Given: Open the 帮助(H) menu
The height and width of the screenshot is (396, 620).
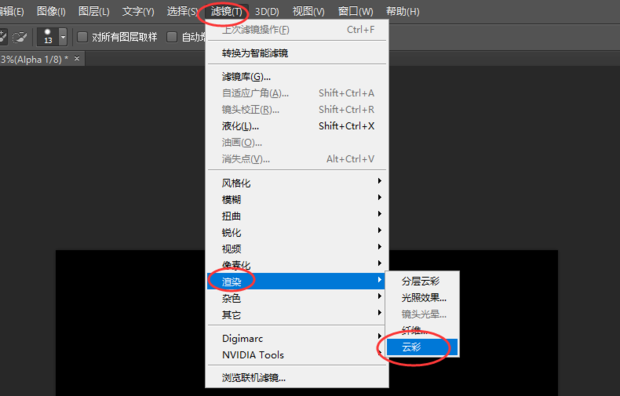Looking at the screenshot, I should point(403,11).
